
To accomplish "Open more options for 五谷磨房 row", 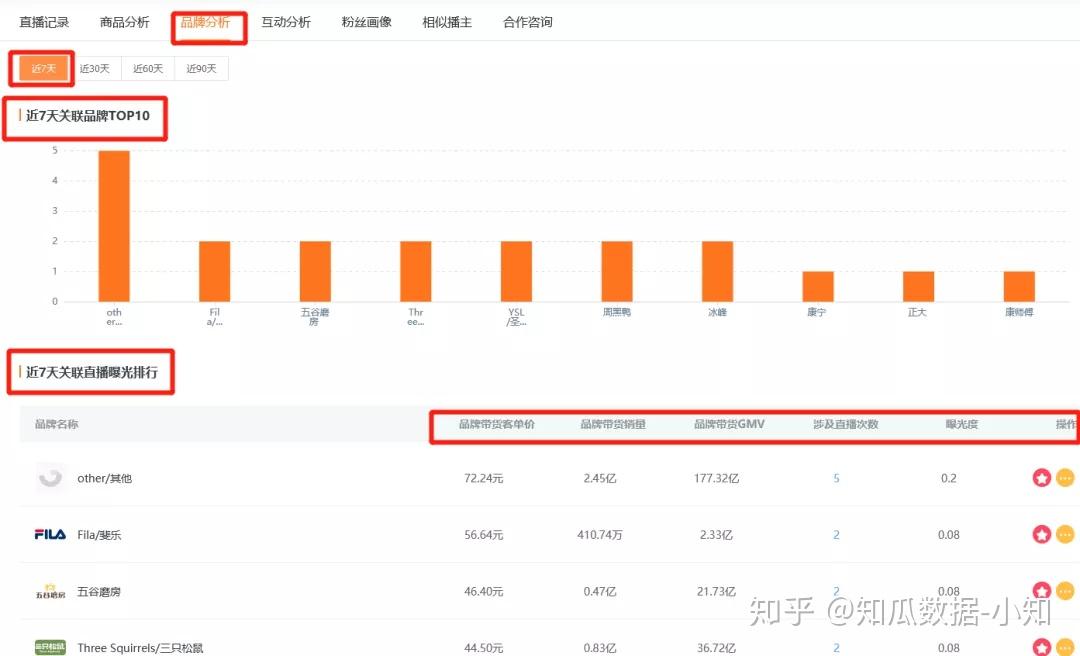I will coord(1065,591).
